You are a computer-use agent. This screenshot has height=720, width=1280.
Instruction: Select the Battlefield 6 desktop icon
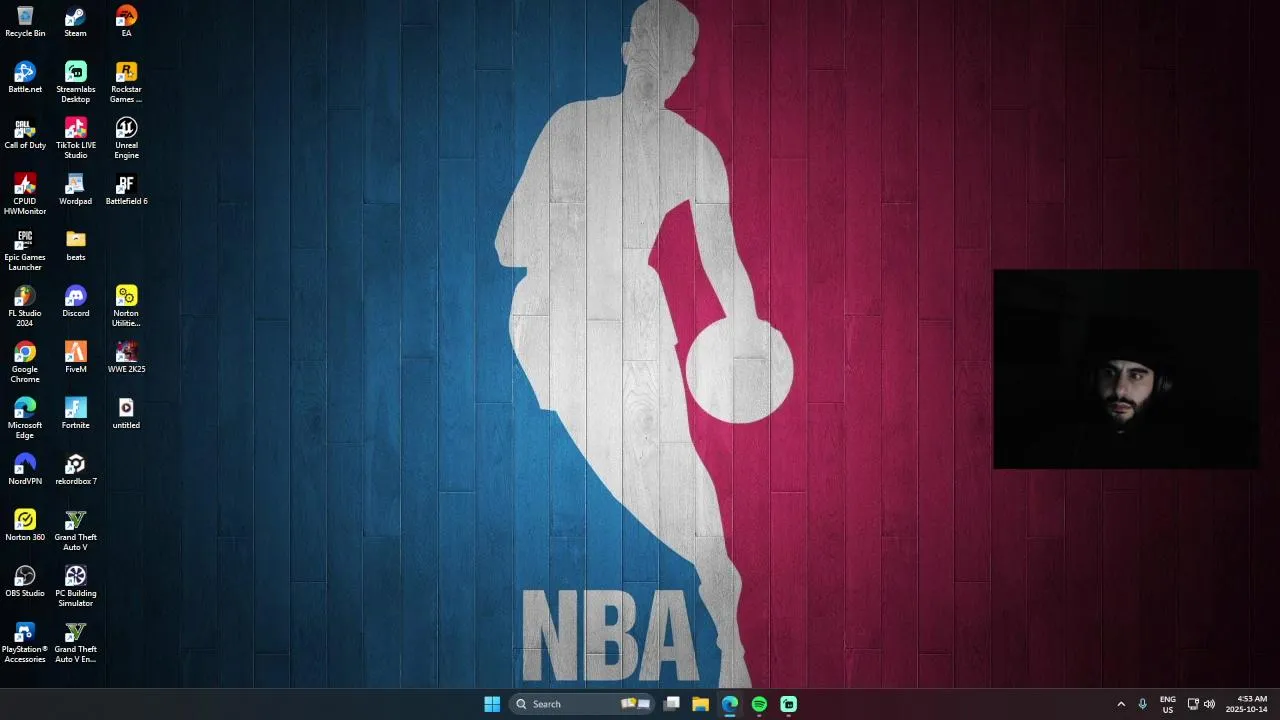click(x=126, y=190)
